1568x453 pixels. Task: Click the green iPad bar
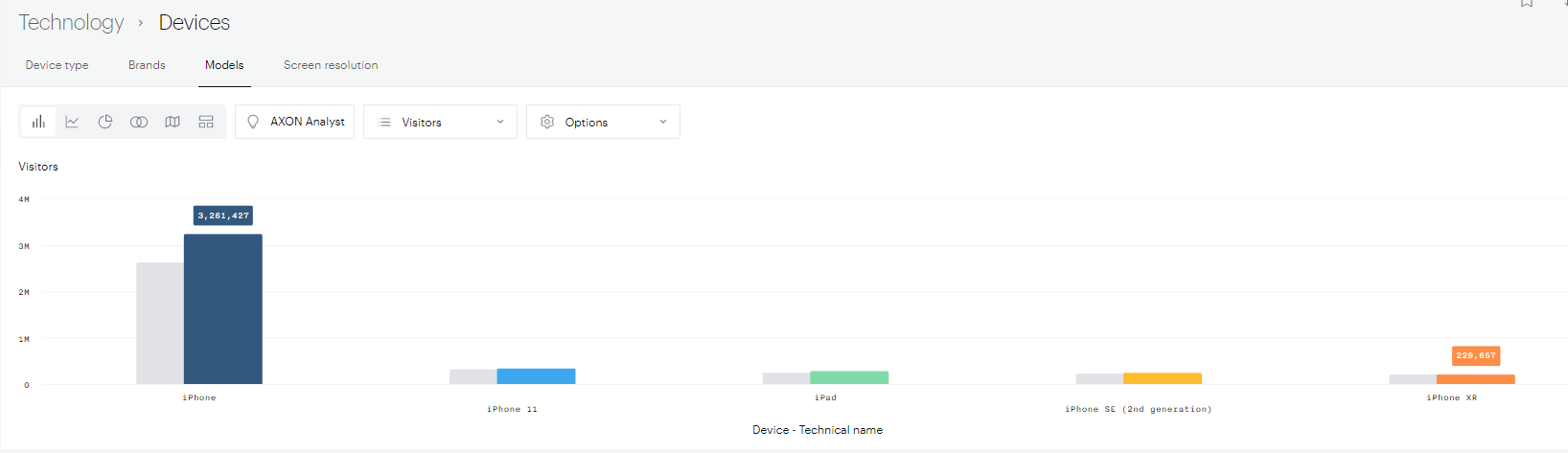(849, 377)
